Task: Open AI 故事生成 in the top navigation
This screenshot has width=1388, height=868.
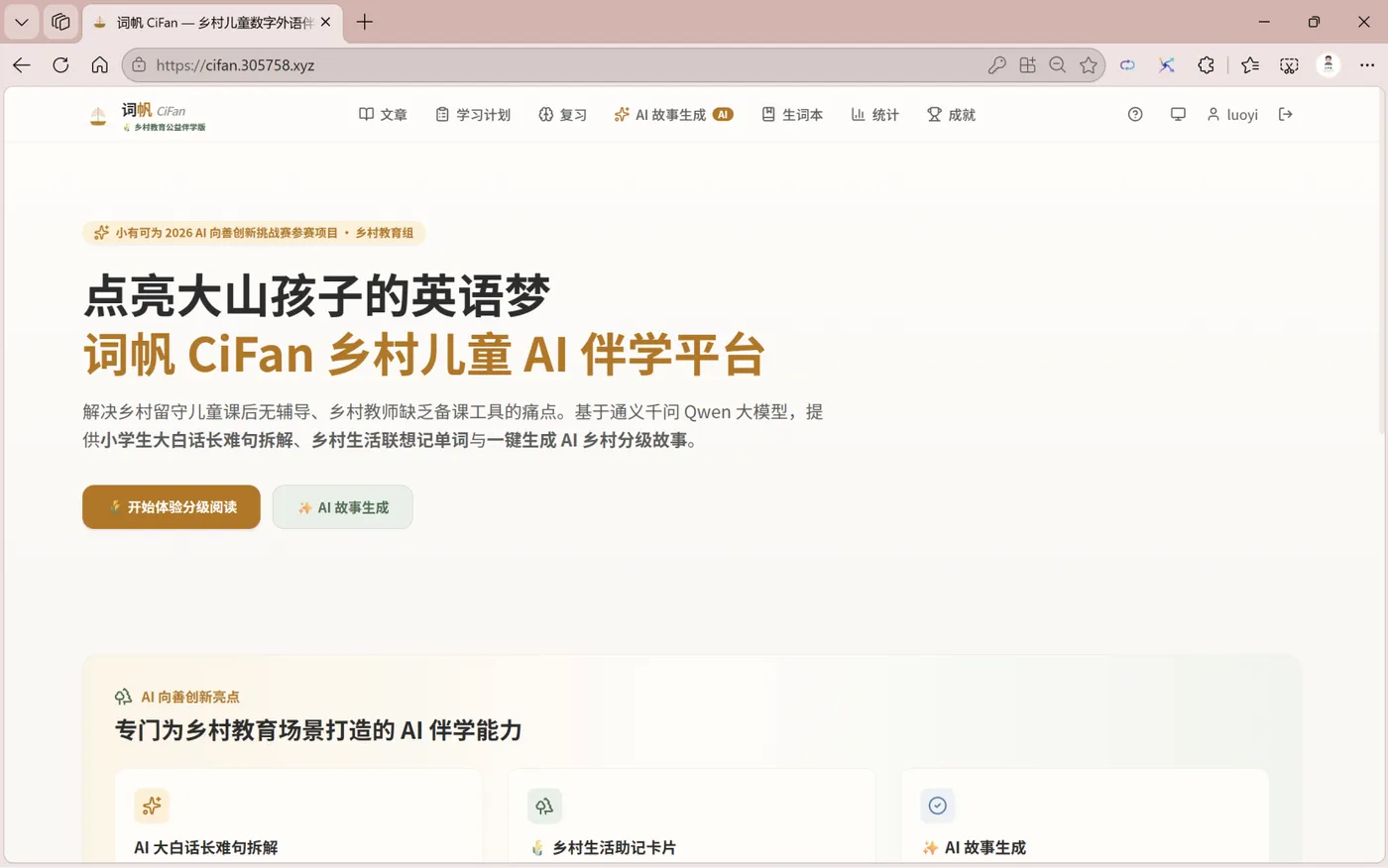Action: tap(673, 115)
